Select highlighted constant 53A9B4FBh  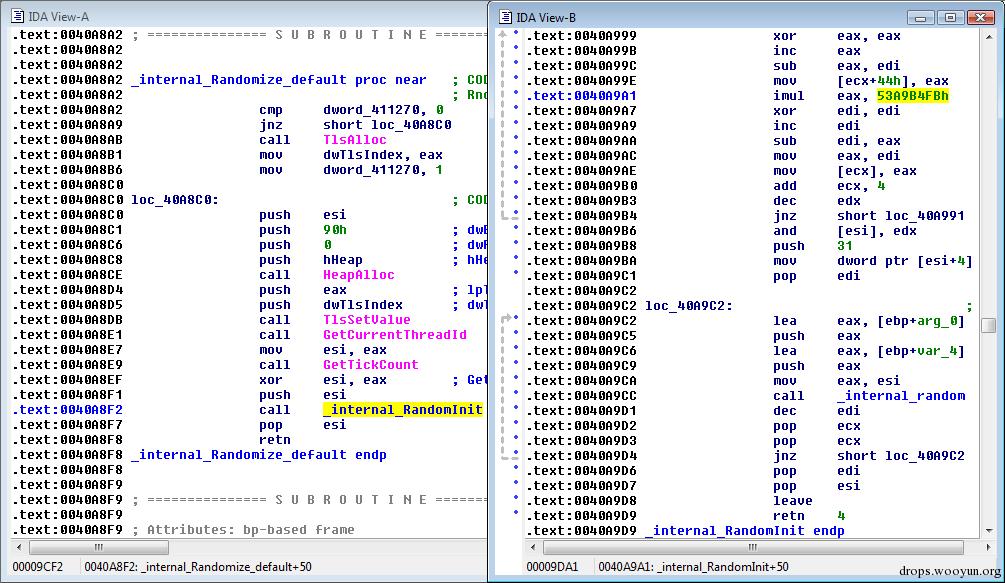[912, 96]
